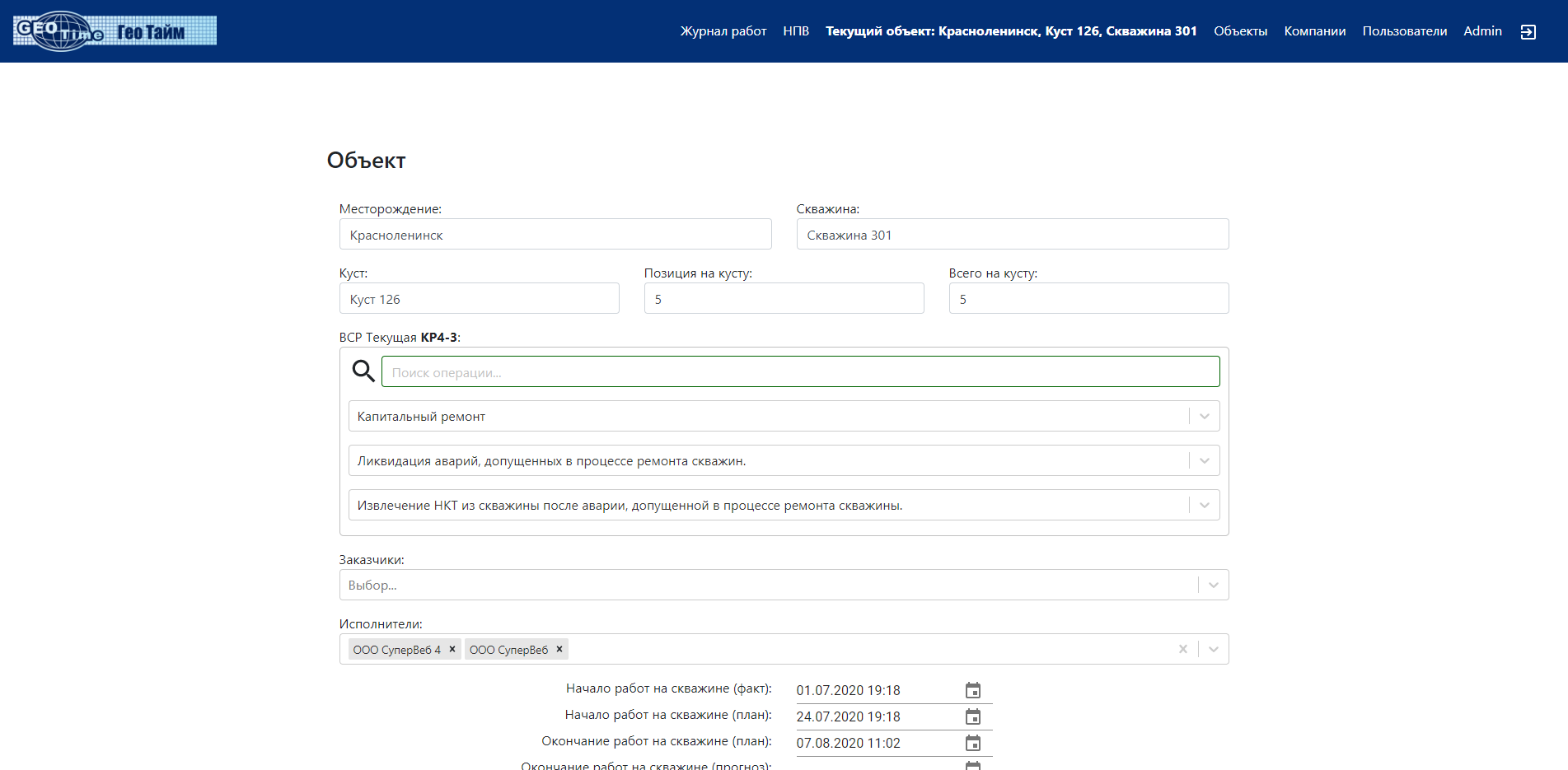This screenshot has height=770, width=1568.
Task: Focus the Позиция на кусту field
Action: click(784, 298)
